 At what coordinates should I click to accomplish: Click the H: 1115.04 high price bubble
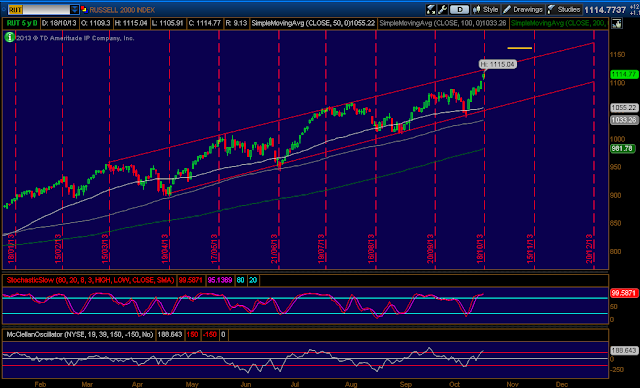pyautogui.click(x=498, y=64)
